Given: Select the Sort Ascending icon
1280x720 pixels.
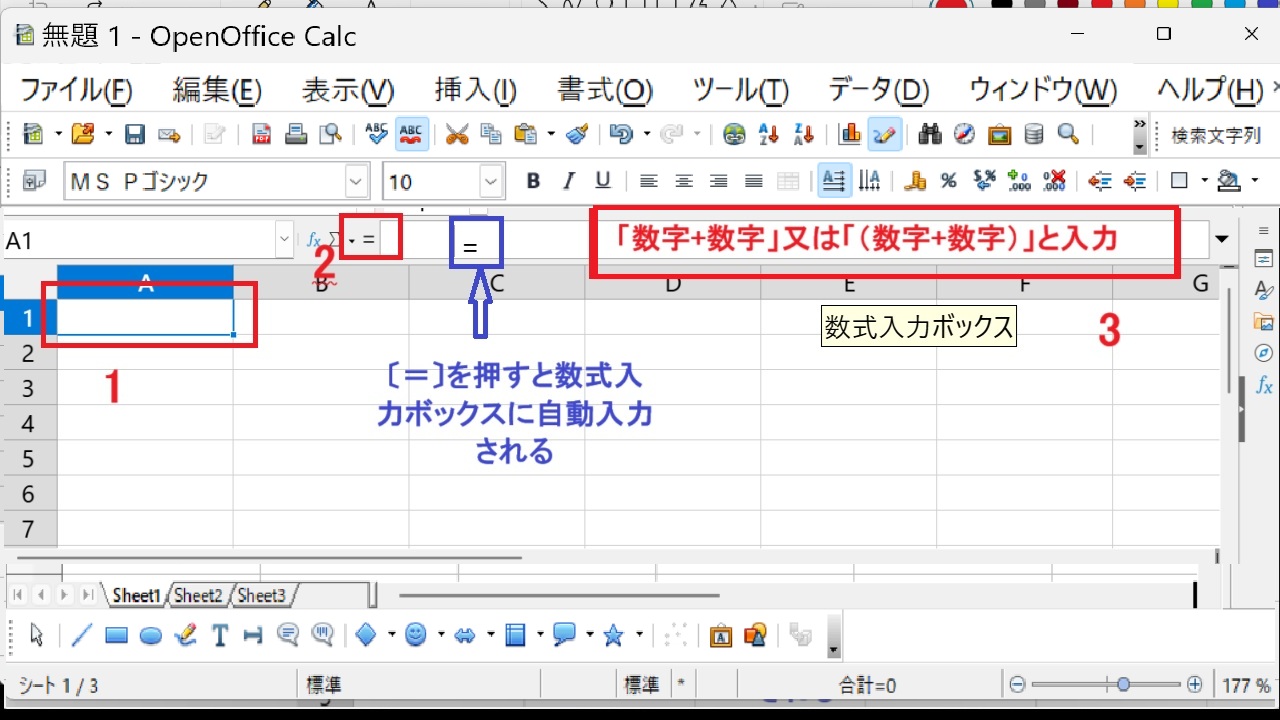Looking at the screenshot, I should point(769,133).
